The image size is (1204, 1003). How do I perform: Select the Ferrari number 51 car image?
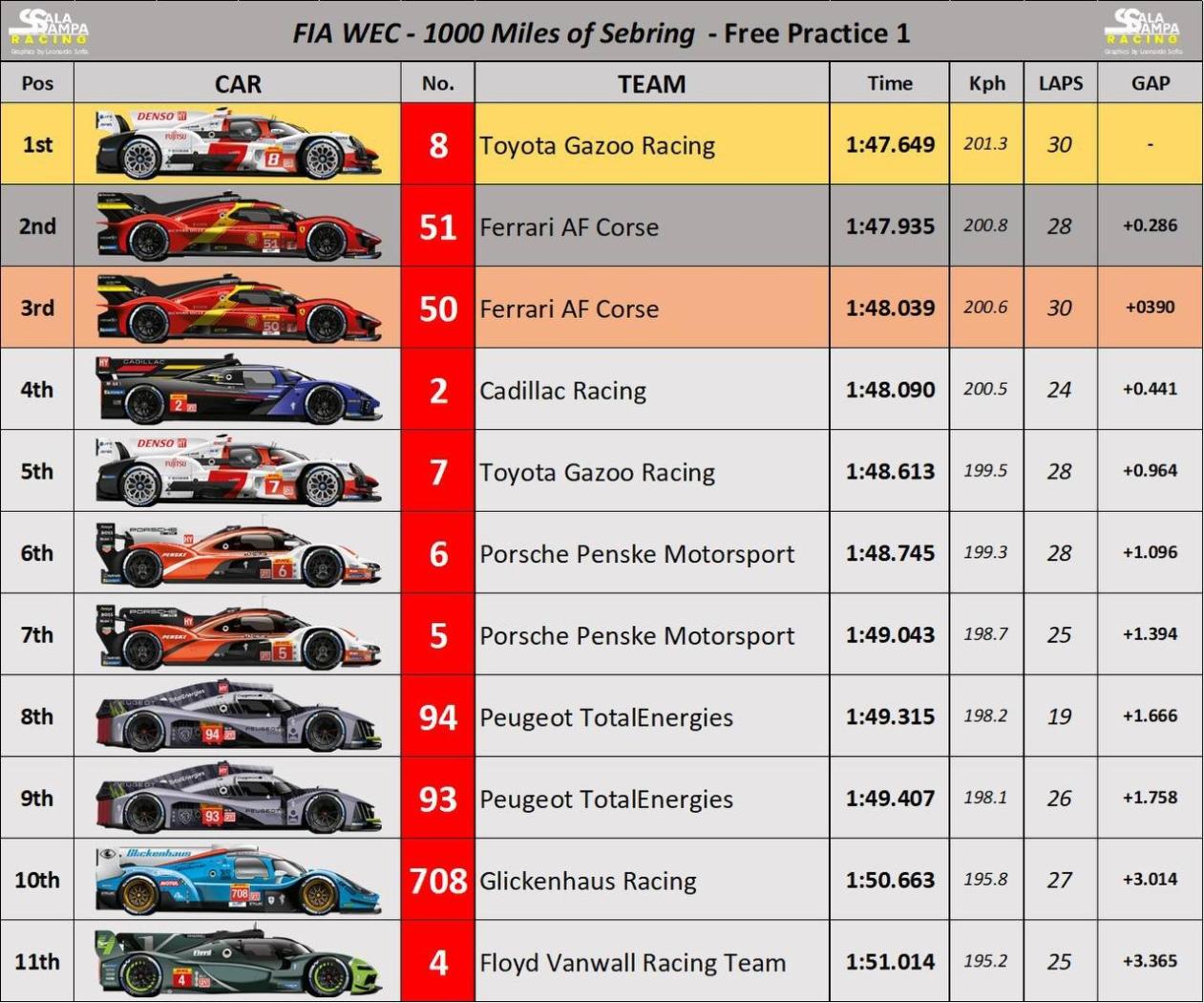coord(238,226)
